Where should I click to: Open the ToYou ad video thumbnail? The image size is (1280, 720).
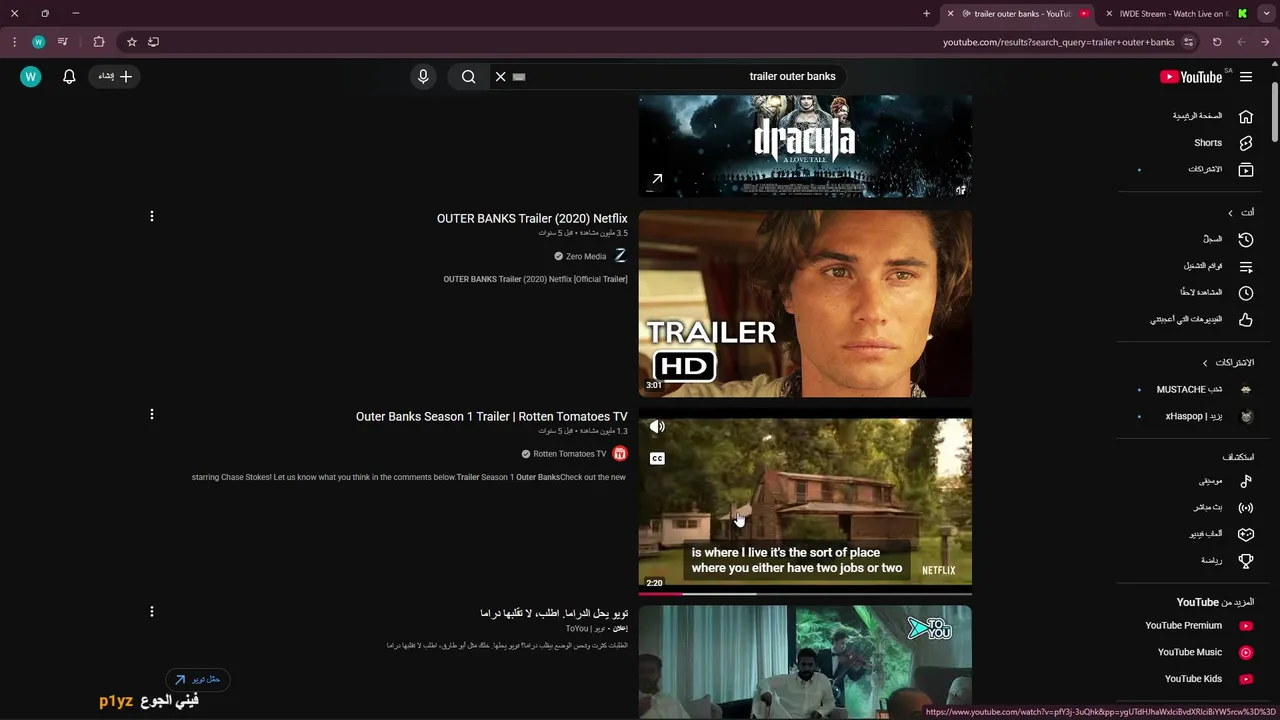pos(805,661)
